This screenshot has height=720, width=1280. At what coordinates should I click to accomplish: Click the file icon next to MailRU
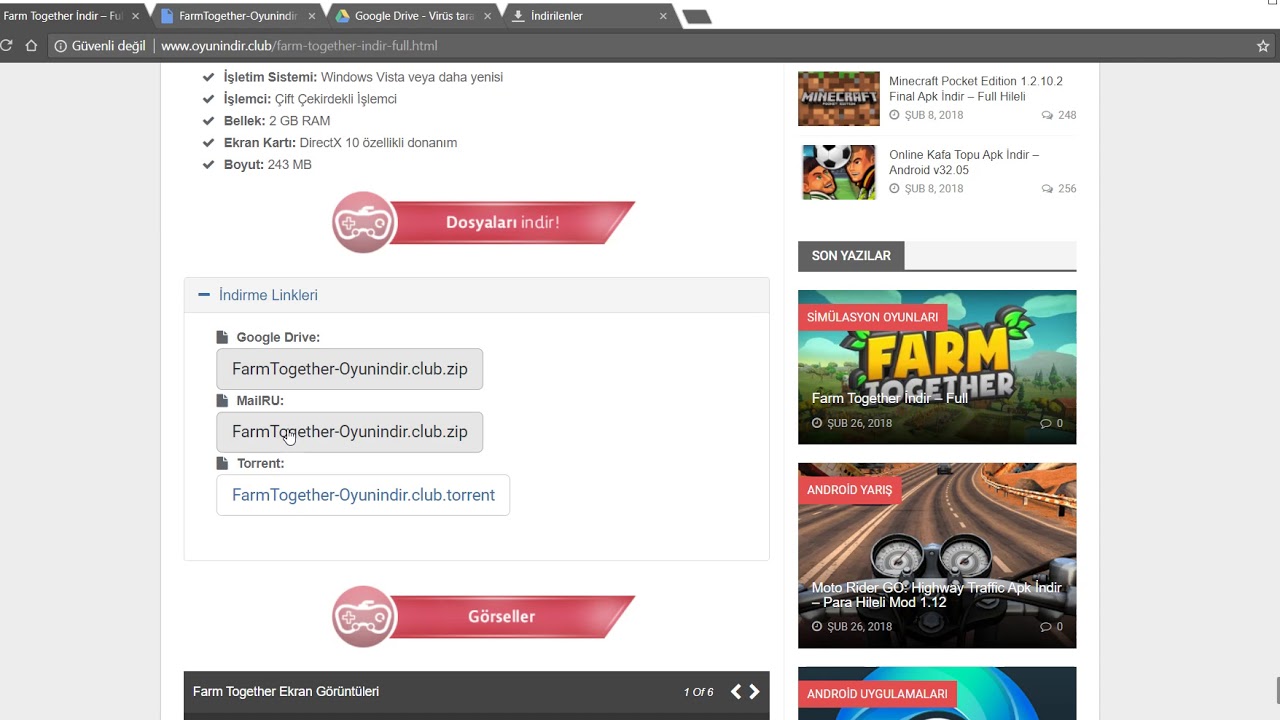(222, 401)
